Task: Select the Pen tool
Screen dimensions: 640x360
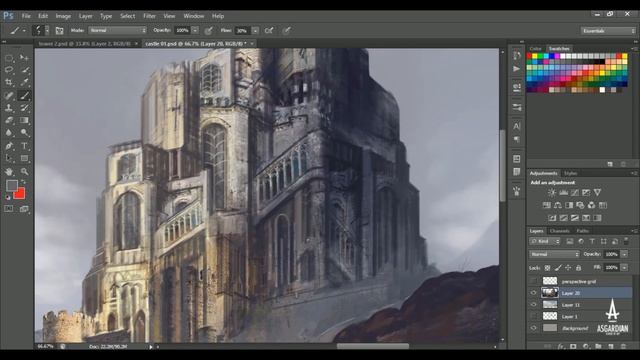Action: [x=9, y=146]
